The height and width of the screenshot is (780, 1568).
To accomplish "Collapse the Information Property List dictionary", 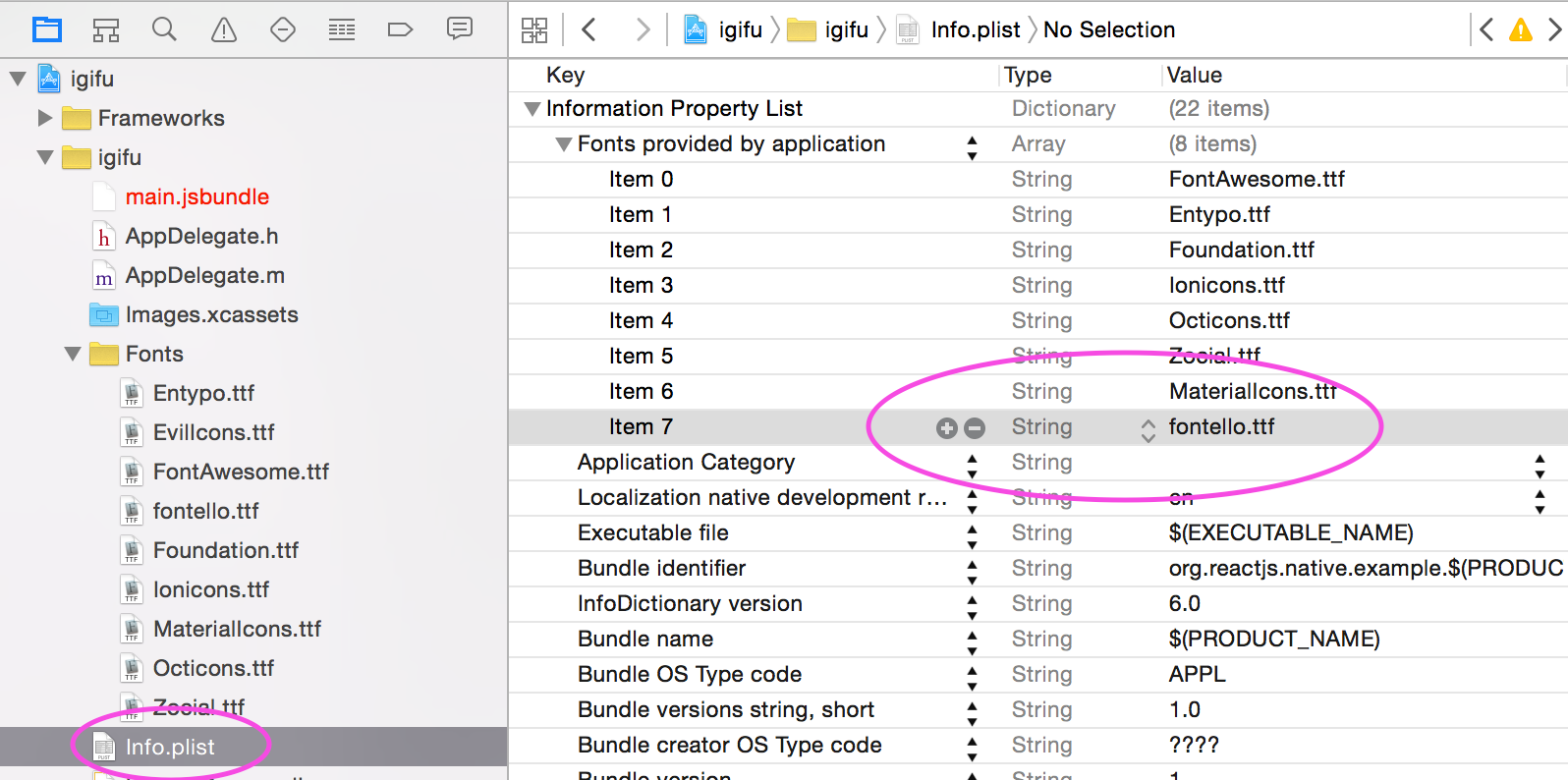I will click(532, 109).
